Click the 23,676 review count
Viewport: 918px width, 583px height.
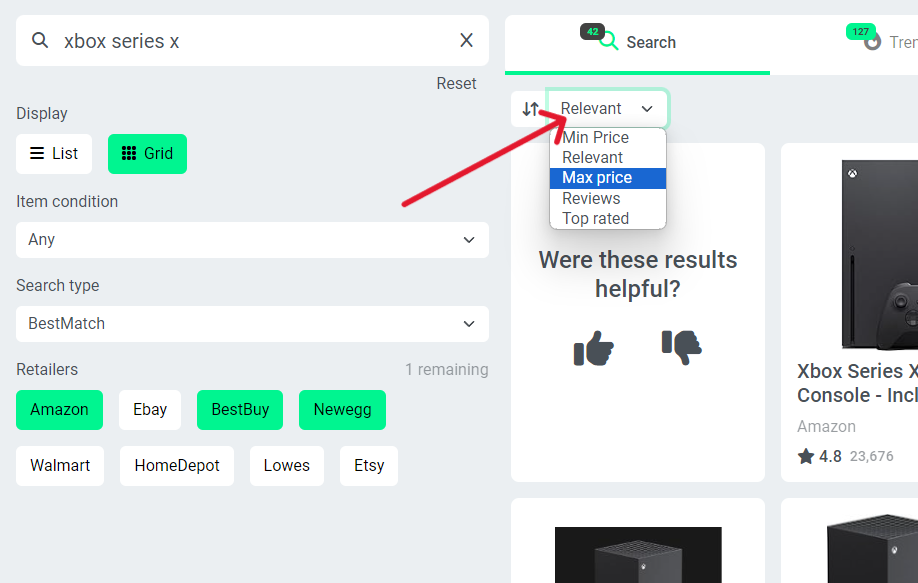click(871, 457)
